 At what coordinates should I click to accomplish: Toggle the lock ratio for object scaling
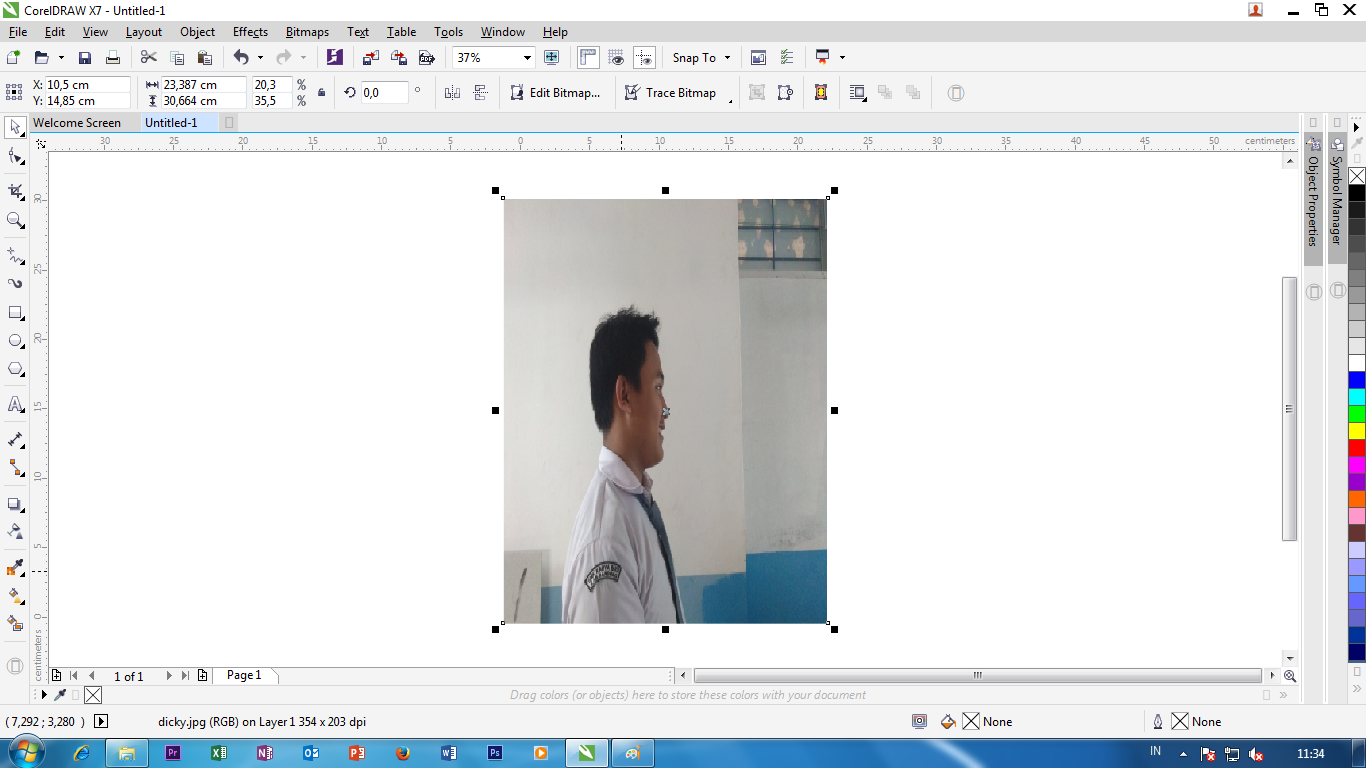point(322,92)
